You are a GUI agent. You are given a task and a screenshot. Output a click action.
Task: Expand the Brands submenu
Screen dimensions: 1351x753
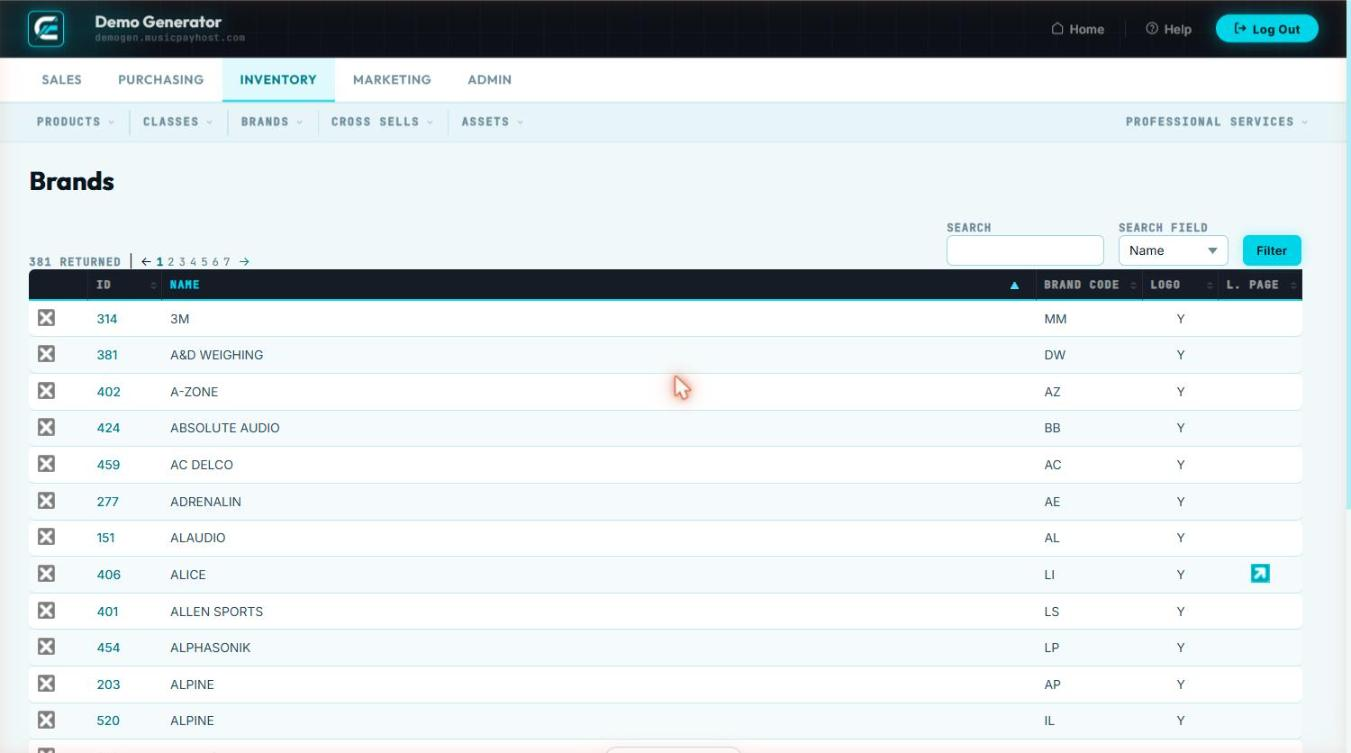pyautogui.click(x=272, y=122)
